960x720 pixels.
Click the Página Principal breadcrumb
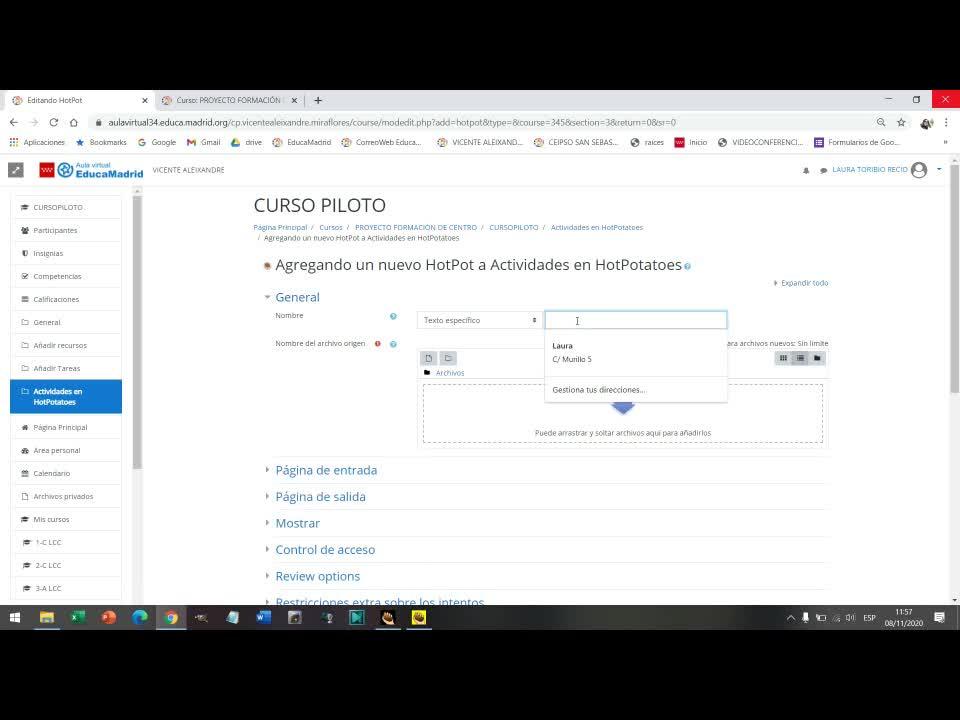(280, 227)
